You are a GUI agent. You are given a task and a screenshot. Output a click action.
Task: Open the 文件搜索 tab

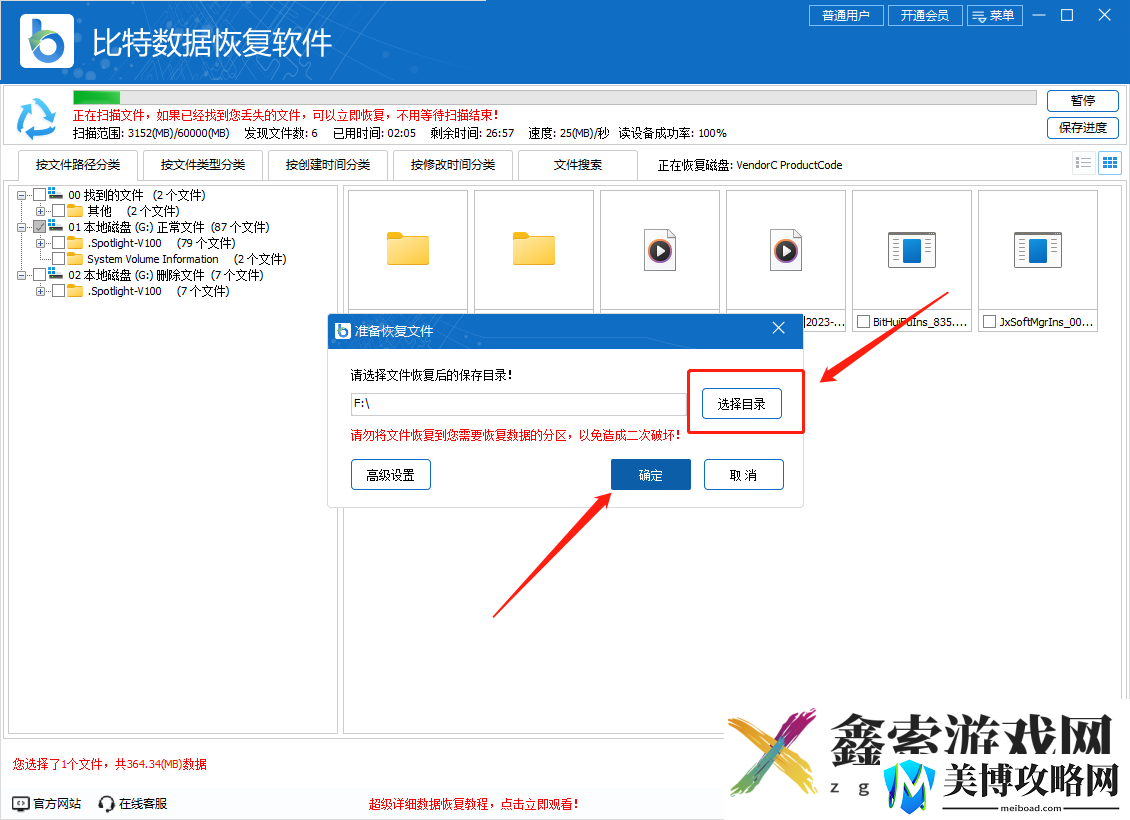578,165
